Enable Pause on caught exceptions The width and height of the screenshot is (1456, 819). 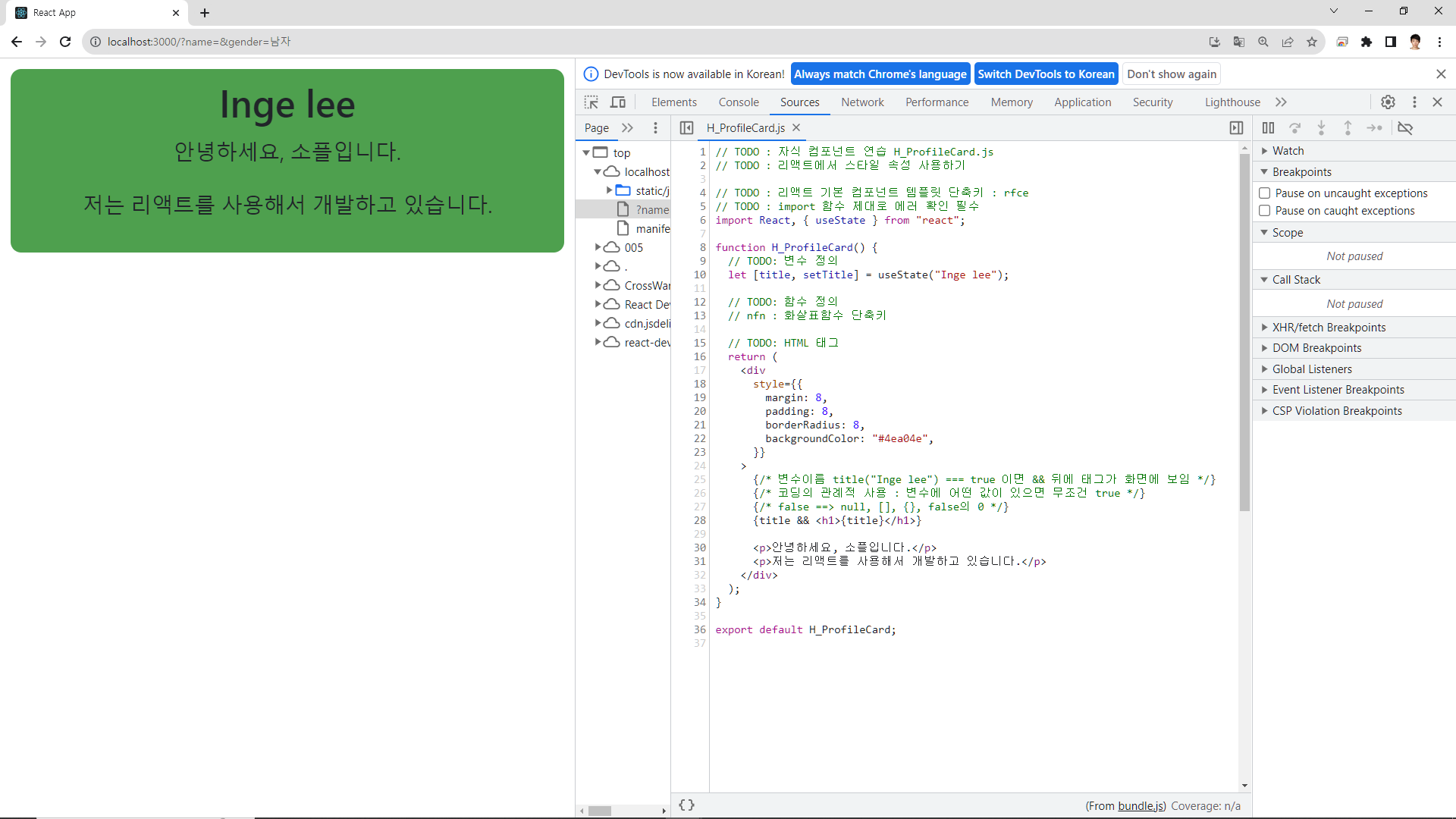point(1265,211)
